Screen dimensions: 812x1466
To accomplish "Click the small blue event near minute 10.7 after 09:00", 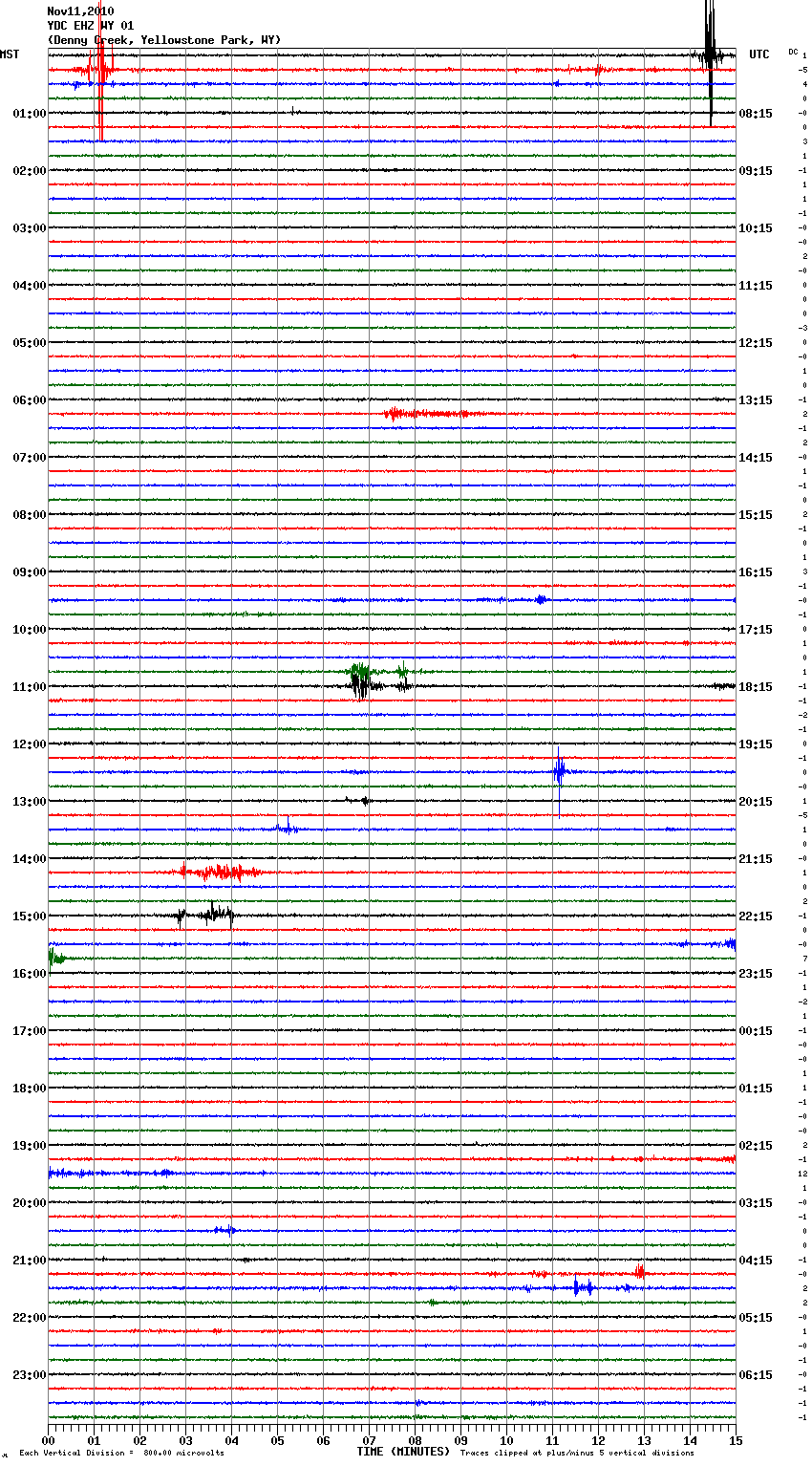I will pyautogui.click(x=541, y=599).
